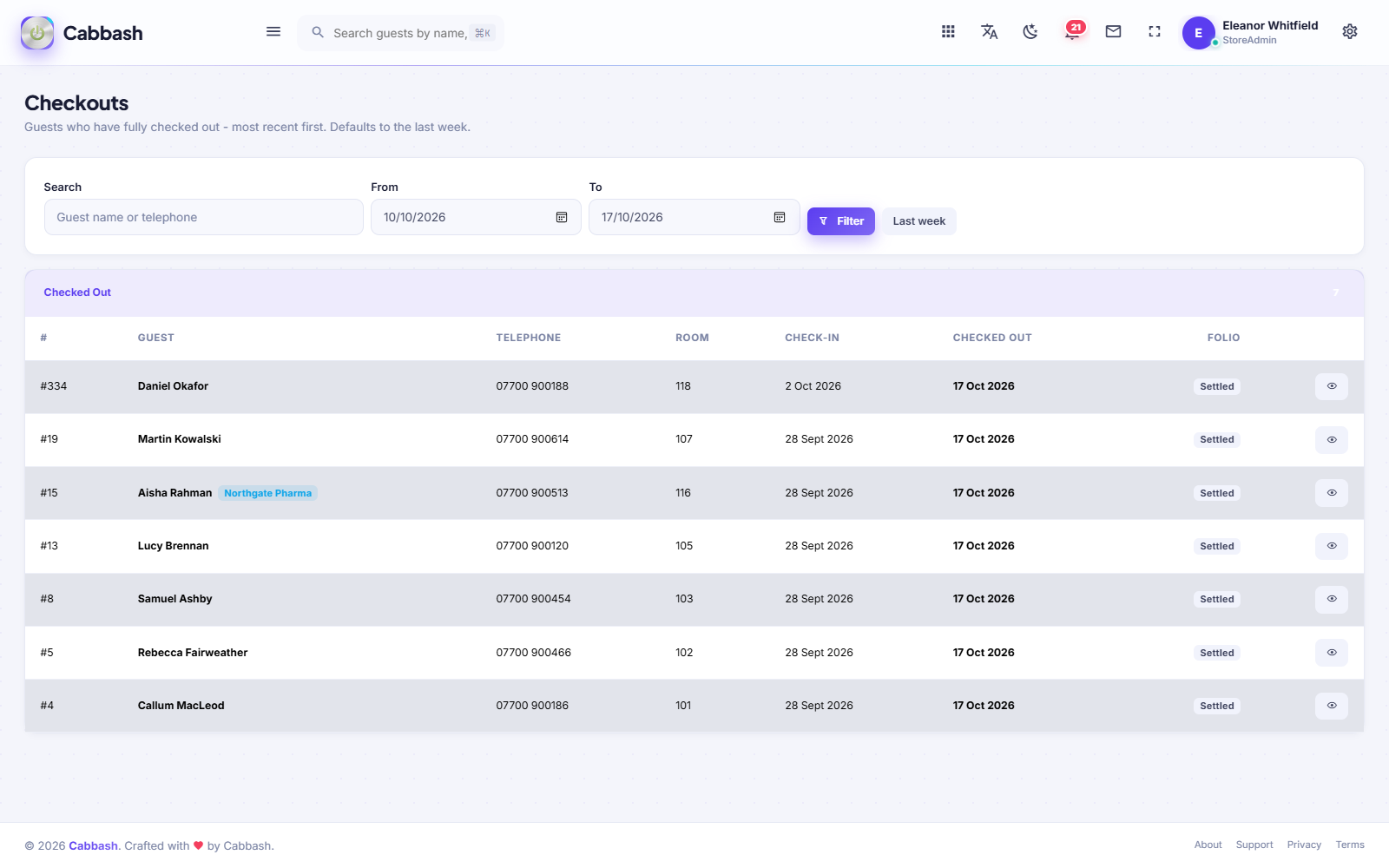Click the Northgate Pharma tag
1389x868 pixels.
coord(267,493)
